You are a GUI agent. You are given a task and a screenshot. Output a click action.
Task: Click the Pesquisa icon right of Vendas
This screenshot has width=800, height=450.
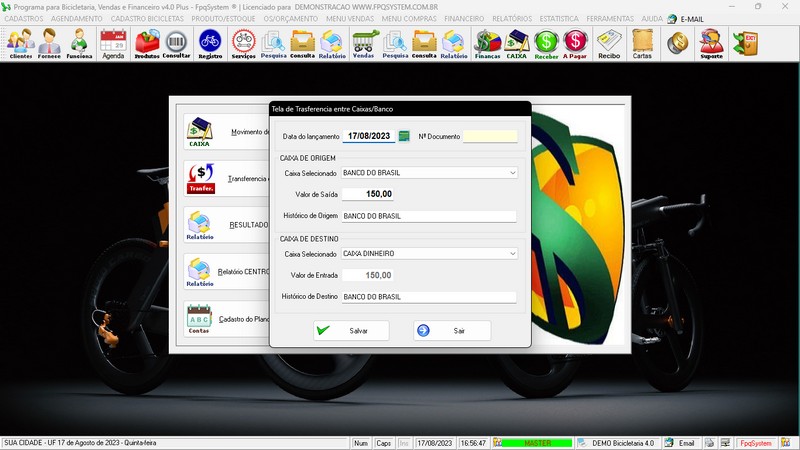395,43
